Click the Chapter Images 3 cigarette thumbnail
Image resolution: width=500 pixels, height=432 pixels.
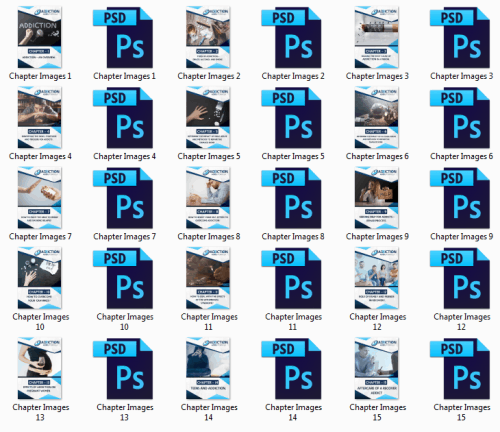377,37
